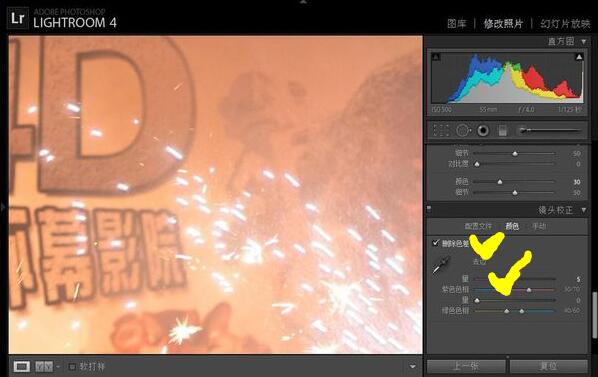Collapse the 镜头校正 lens correction panel
The height and width of the screenshot is (377, 598).
584,210
